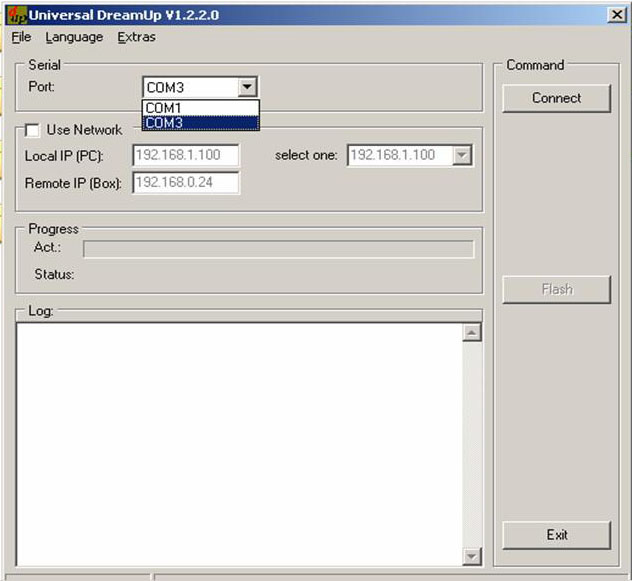Open the Extras menu
This screenshot has width=632, height=581.
137,37
